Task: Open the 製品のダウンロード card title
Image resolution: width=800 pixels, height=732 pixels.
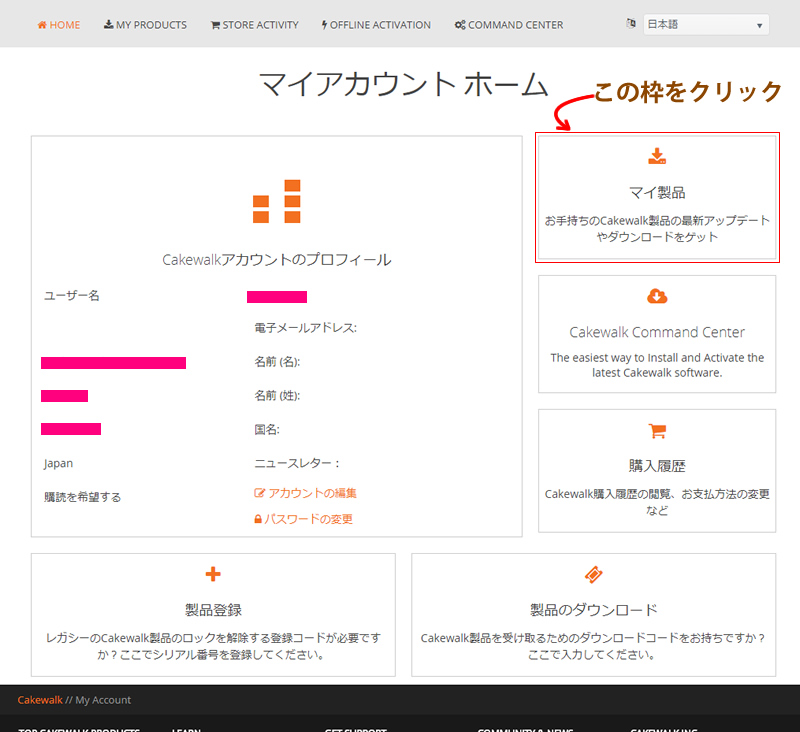Action: point(593,610)
